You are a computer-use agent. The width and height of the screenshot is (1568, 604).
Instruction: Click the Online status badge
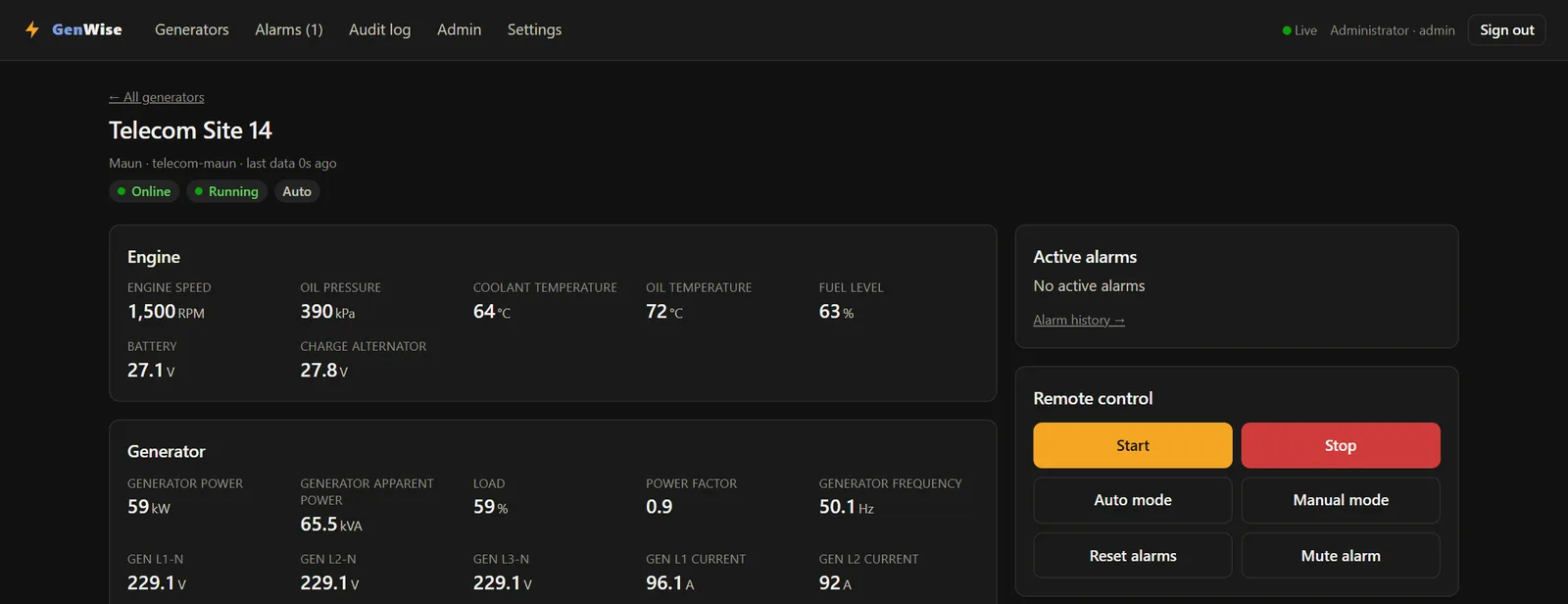(144, 191)
